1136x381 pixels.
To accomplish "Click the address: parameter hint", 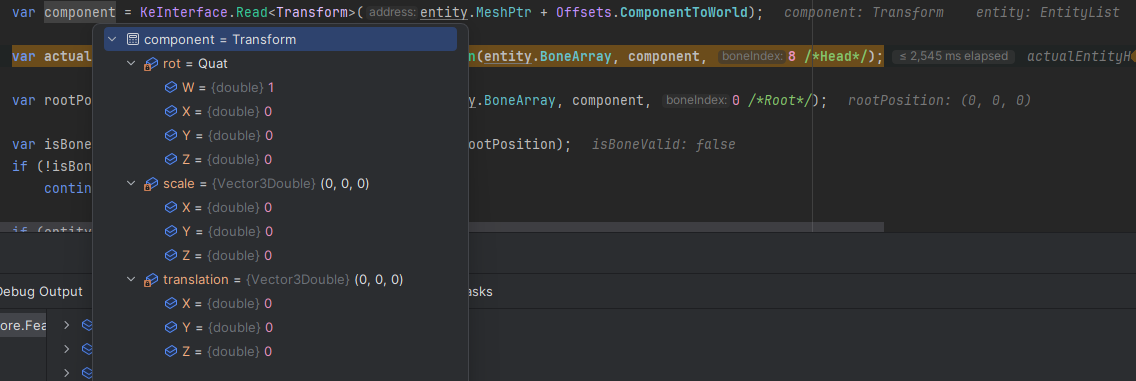I will (x=392, y=12).
